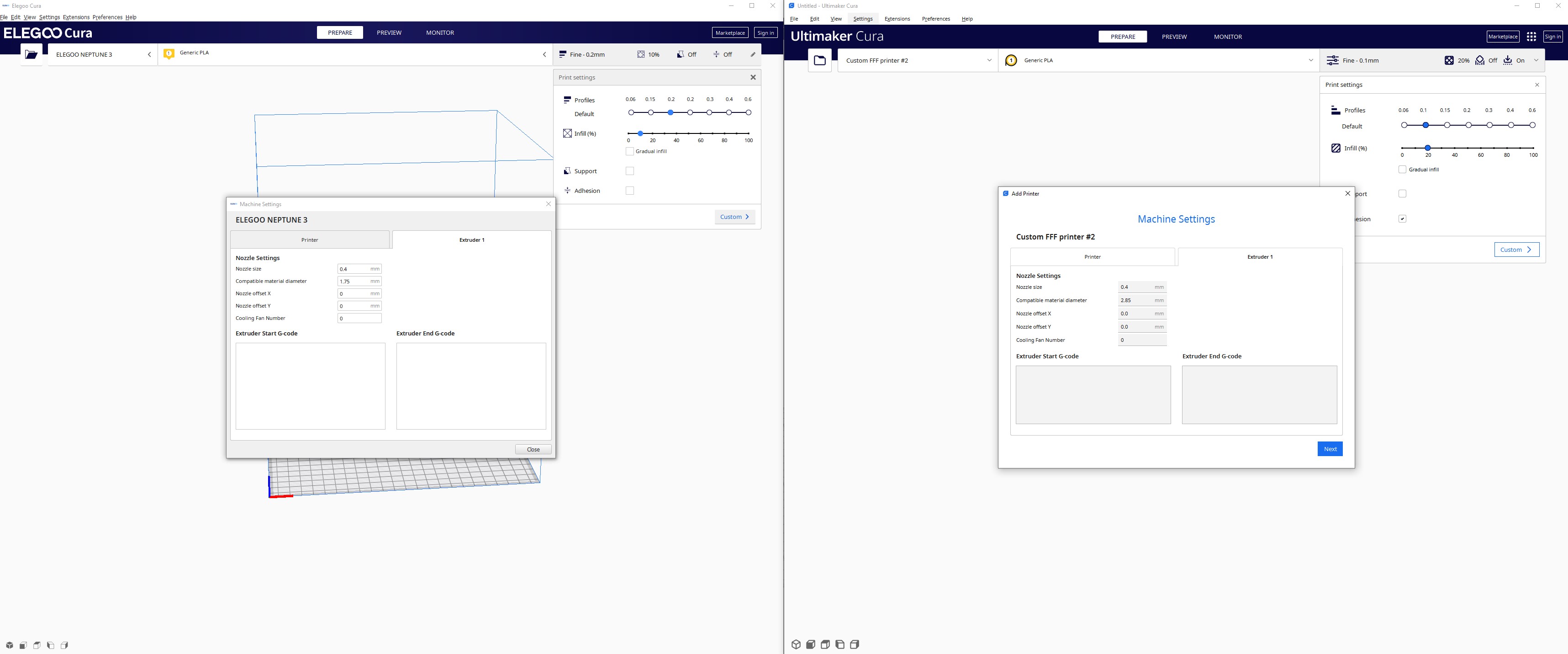The width and height of the screenshot is (1568, 654).
Task: Select Extruder 1 tab in Add Printer dialog
Action: 1260,257
